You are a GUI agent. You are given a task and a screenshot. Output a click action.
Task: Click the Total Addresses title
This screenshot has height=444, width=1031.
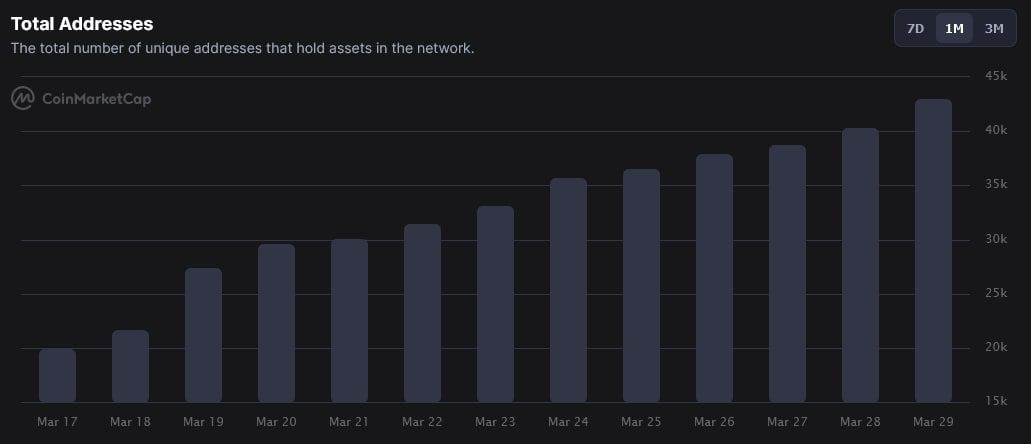click(82, 24)
